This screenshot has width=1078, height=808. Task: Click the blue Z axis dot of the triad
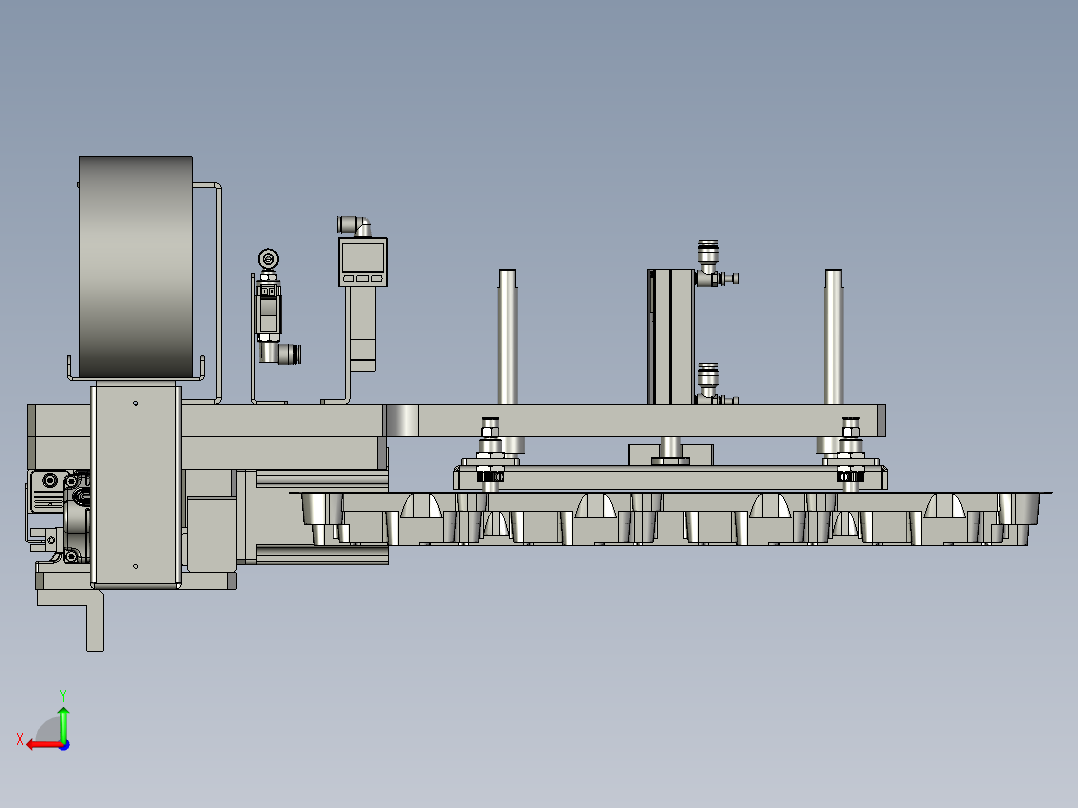point(64,745)
